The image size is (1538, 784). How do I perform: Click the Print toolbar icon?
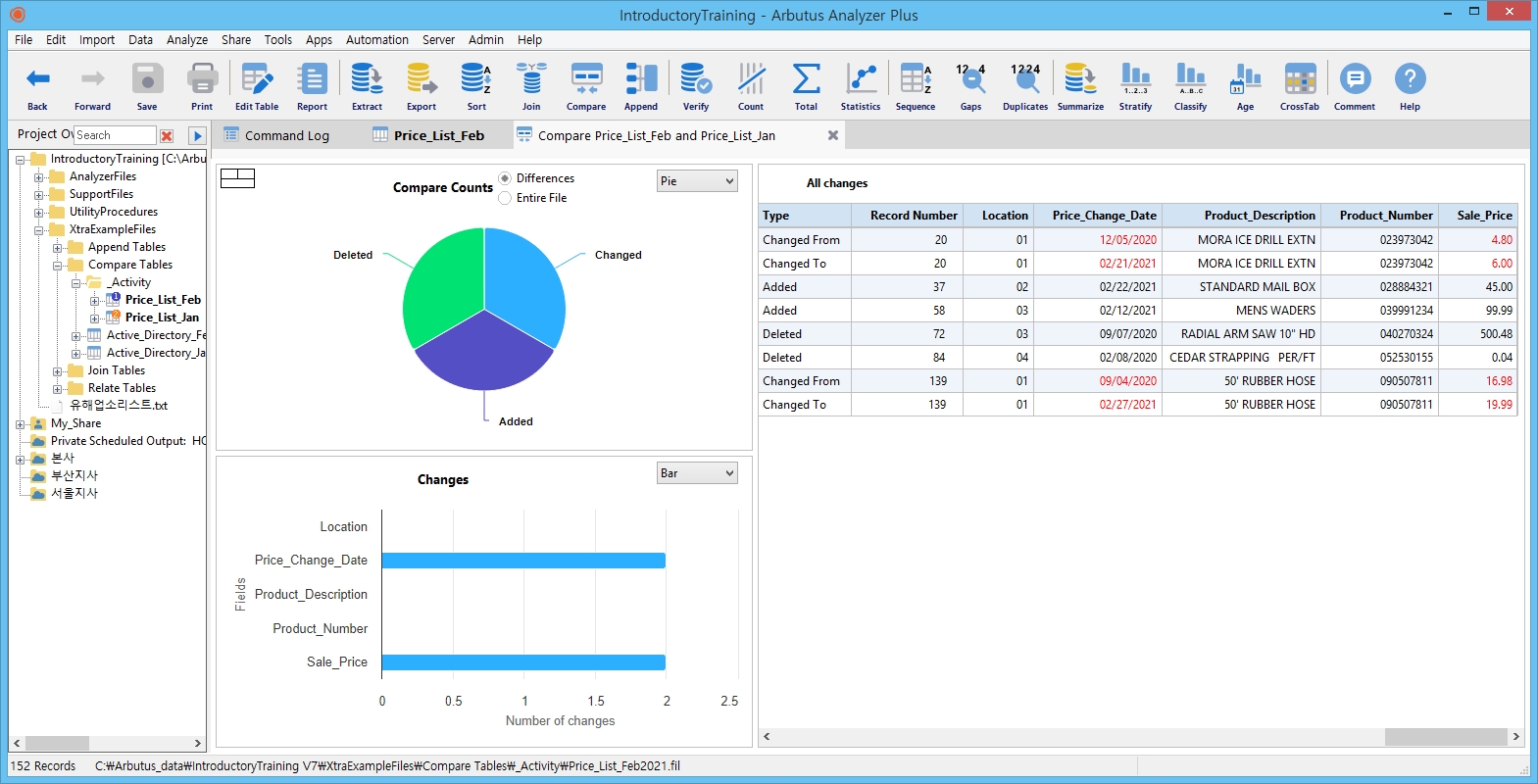202,78
